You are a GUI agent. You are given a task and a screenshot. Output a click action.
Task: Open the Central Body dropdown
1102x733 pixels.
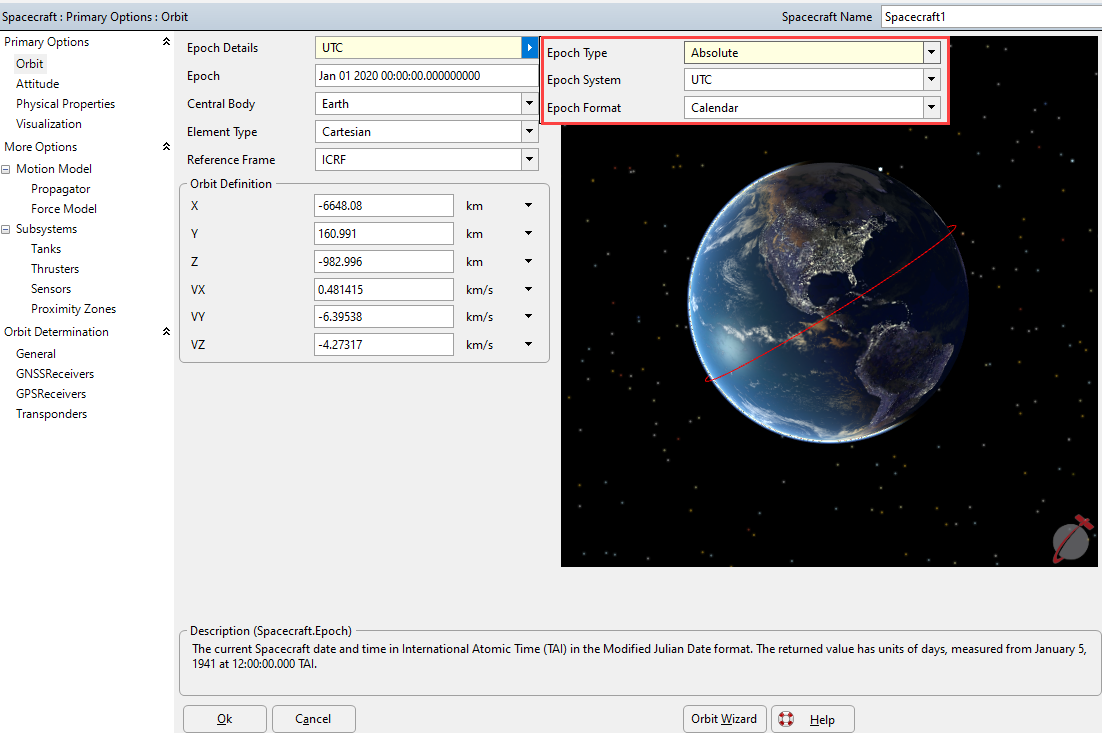tap(530, 103)
